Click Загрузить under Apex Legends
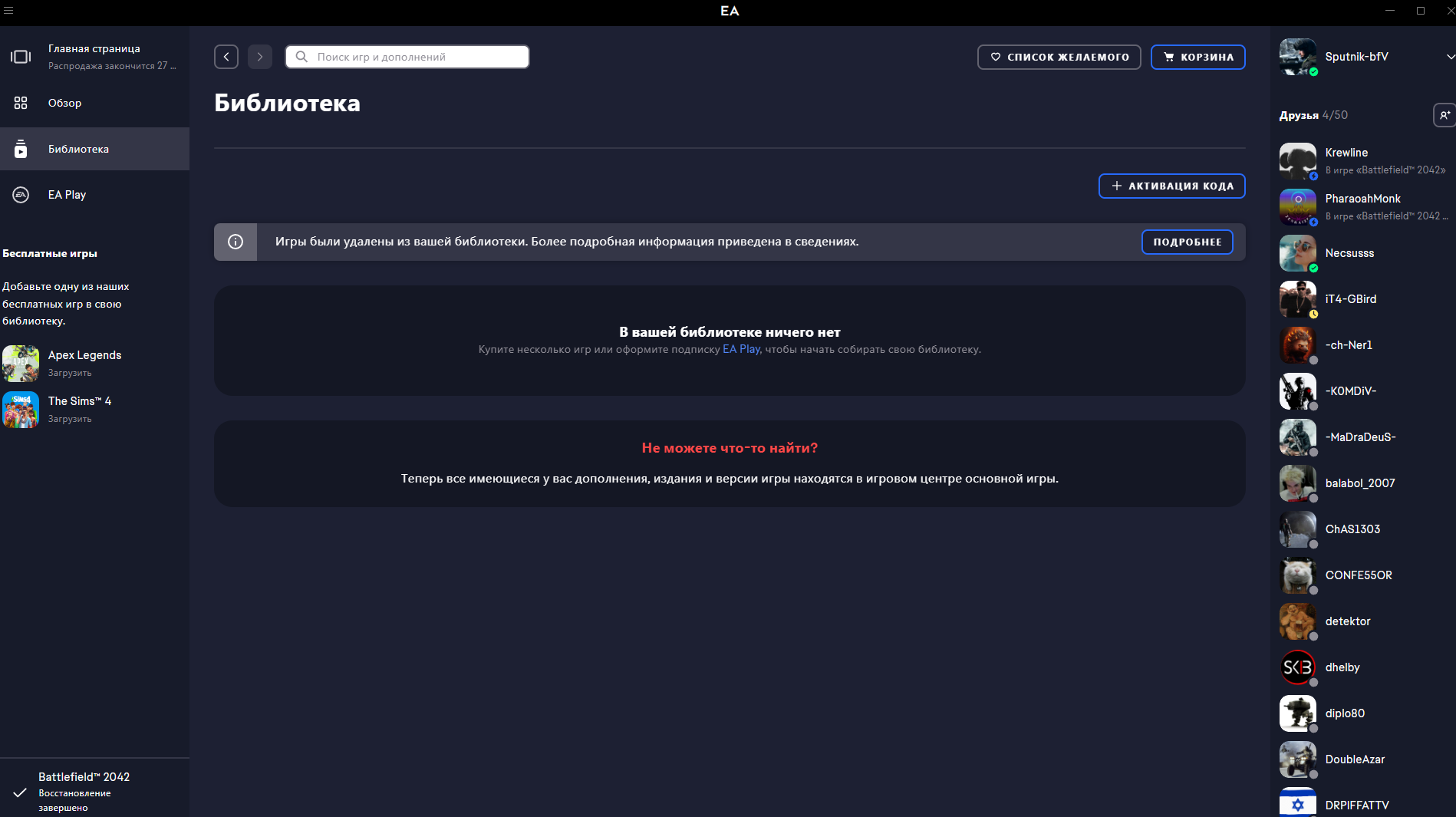Image resolution: width=1456 pixels, height=817 pixels. [70, 373]
